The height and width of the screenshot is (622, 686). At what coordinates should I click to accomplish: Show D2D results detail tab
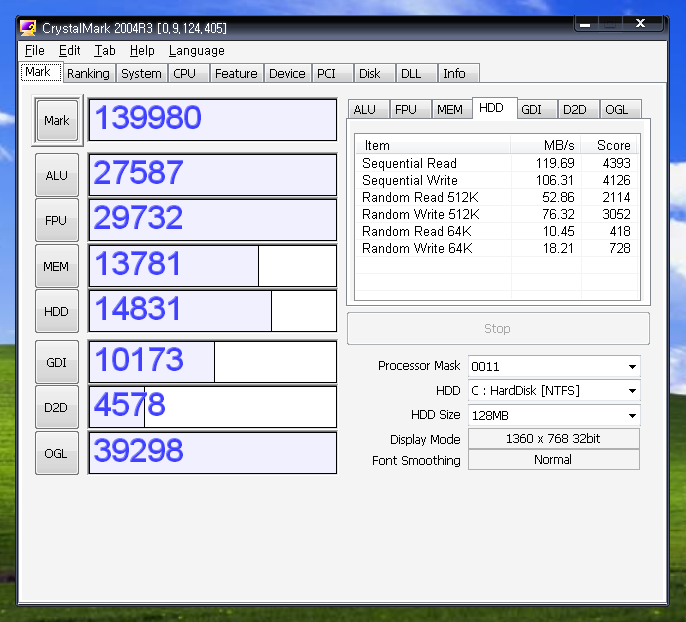pyautogui.click(x=578, y=109)
